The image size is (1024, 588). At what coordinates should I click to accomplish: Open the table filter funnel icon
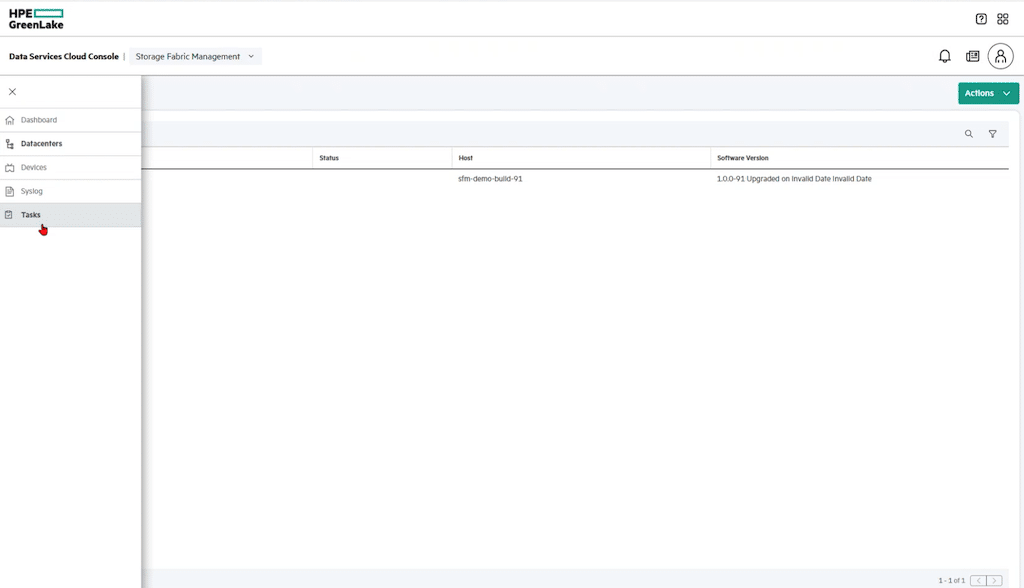coord(992,134)
